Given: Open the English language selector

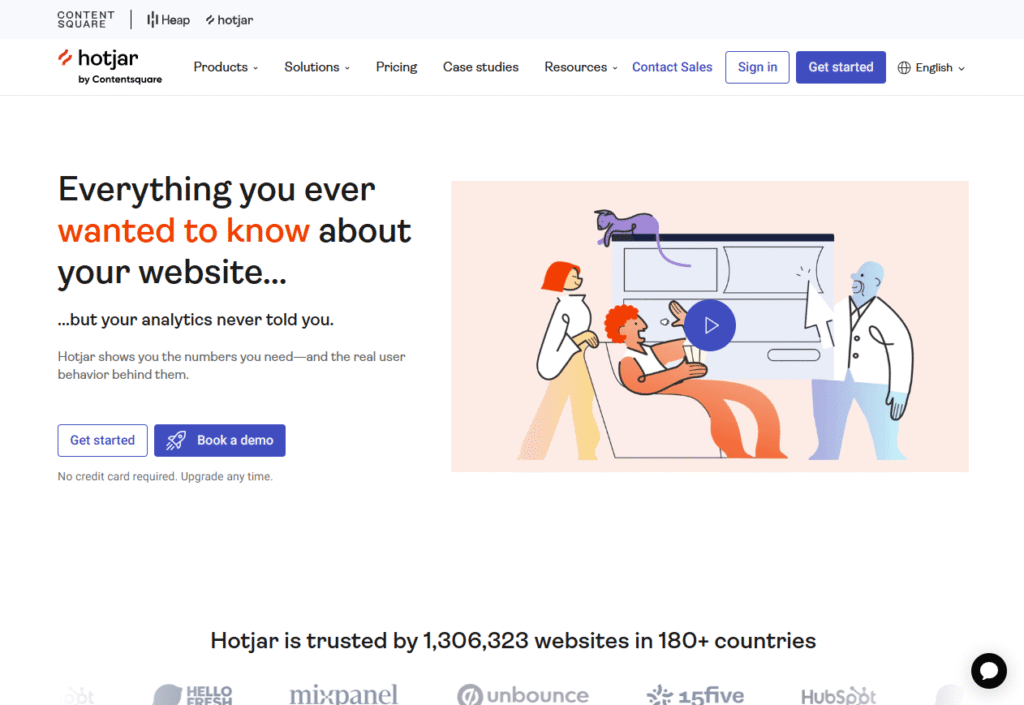Looking at the screenshot, I should (931, 68).
